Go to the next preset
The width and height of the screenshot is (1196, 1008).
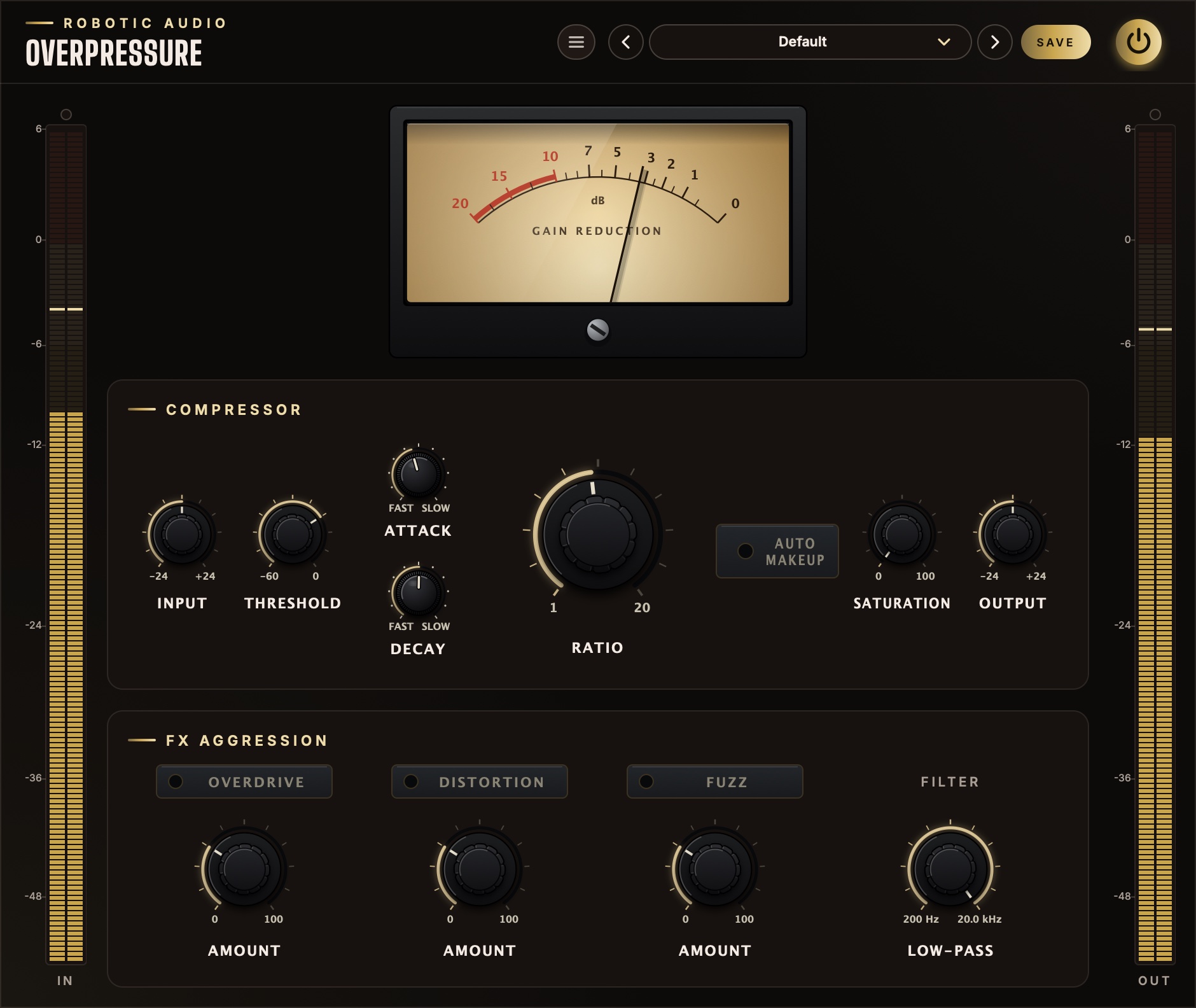pyautogui.click(x=994, y=42)
